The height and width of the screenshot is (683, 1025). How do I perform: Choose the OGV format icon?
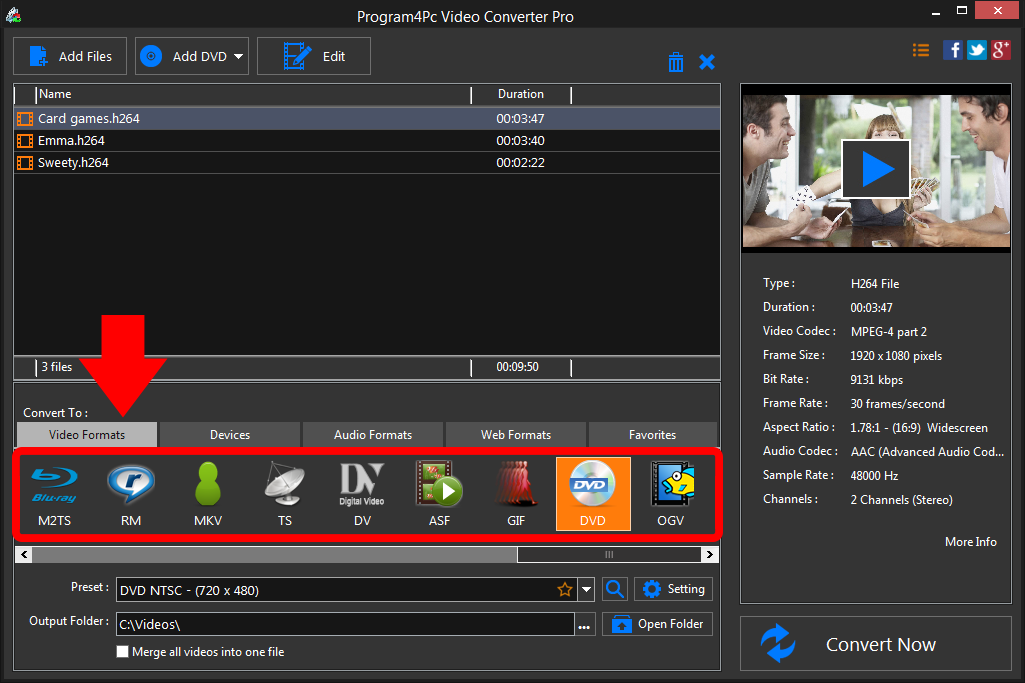coord(670,493)
